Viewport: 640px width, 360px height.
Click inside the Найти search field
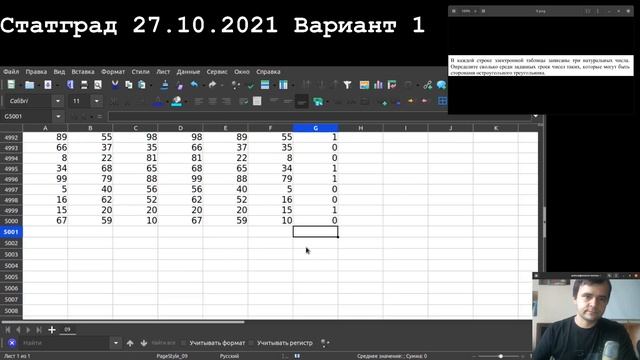pyautogui.click(x=65, y=343)
